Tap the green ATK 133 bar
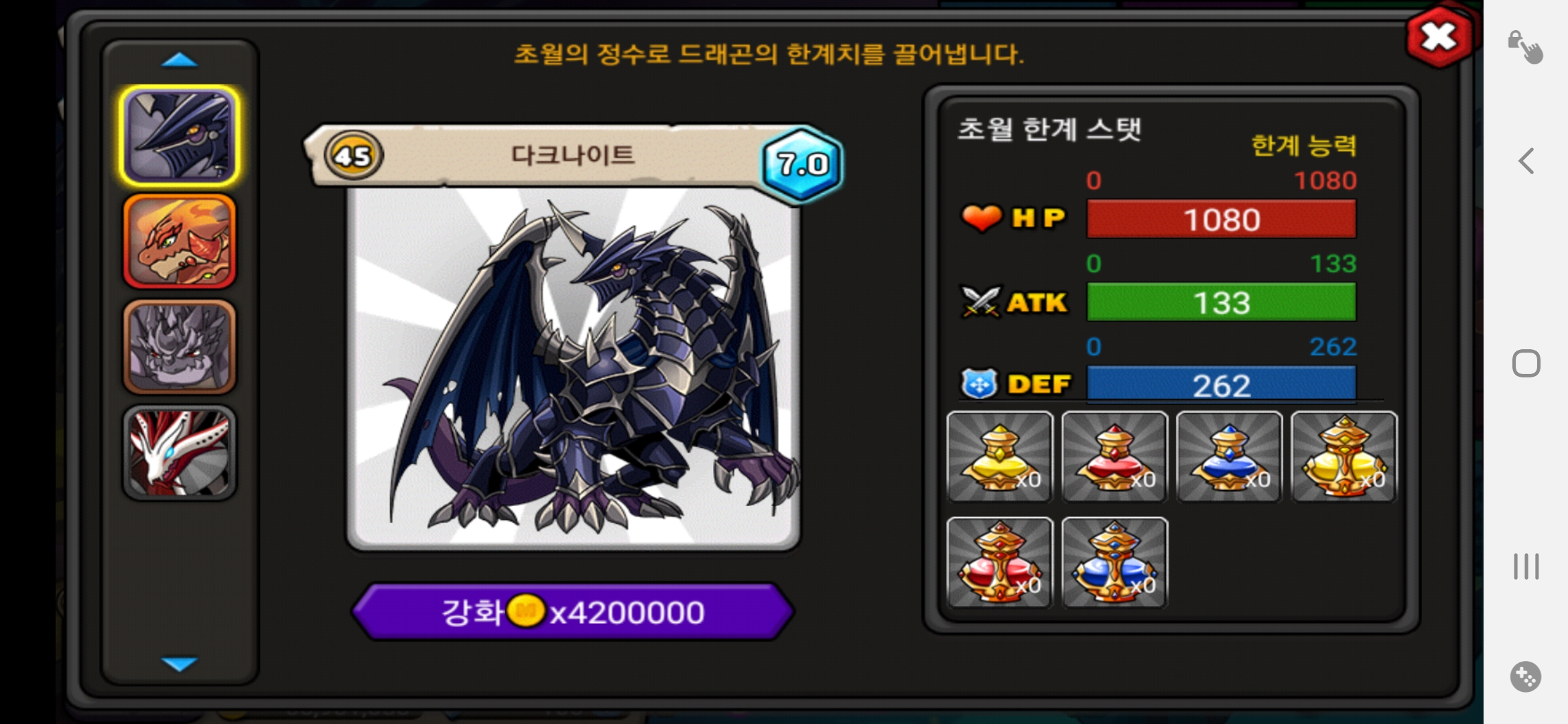The image size is (1568, 724). click(1221, 302)
